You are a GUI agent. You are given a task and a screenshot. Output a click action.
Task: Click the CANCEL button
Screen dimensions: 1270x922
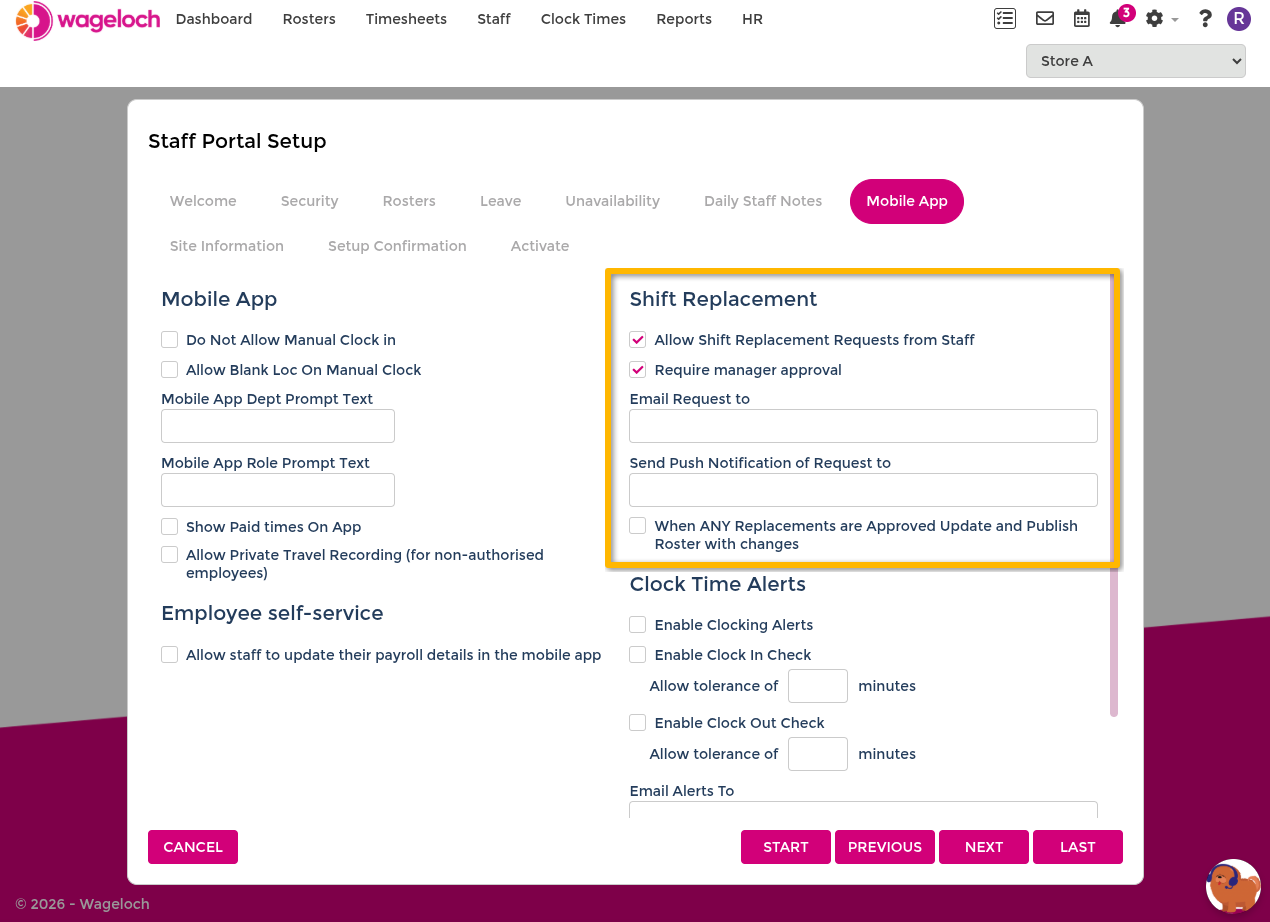point(193,847)
